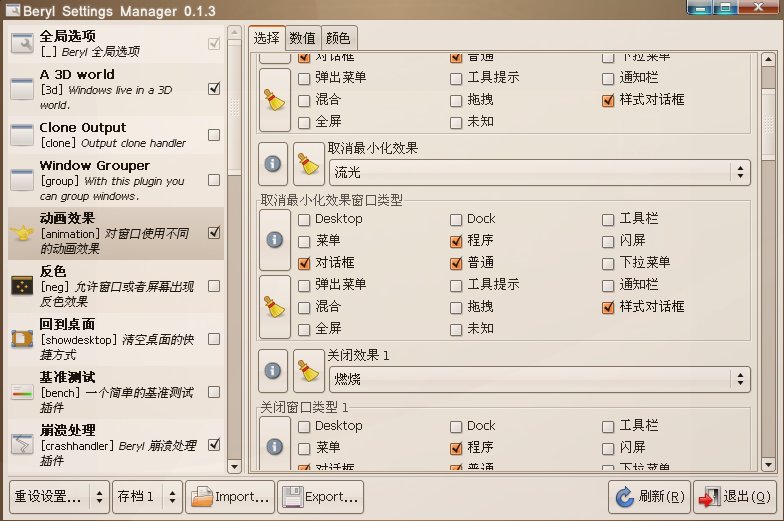Screen dimensions: 784x521
Task: Enable the Window Grouper plugin checkbox
Action: click(214, 180)
